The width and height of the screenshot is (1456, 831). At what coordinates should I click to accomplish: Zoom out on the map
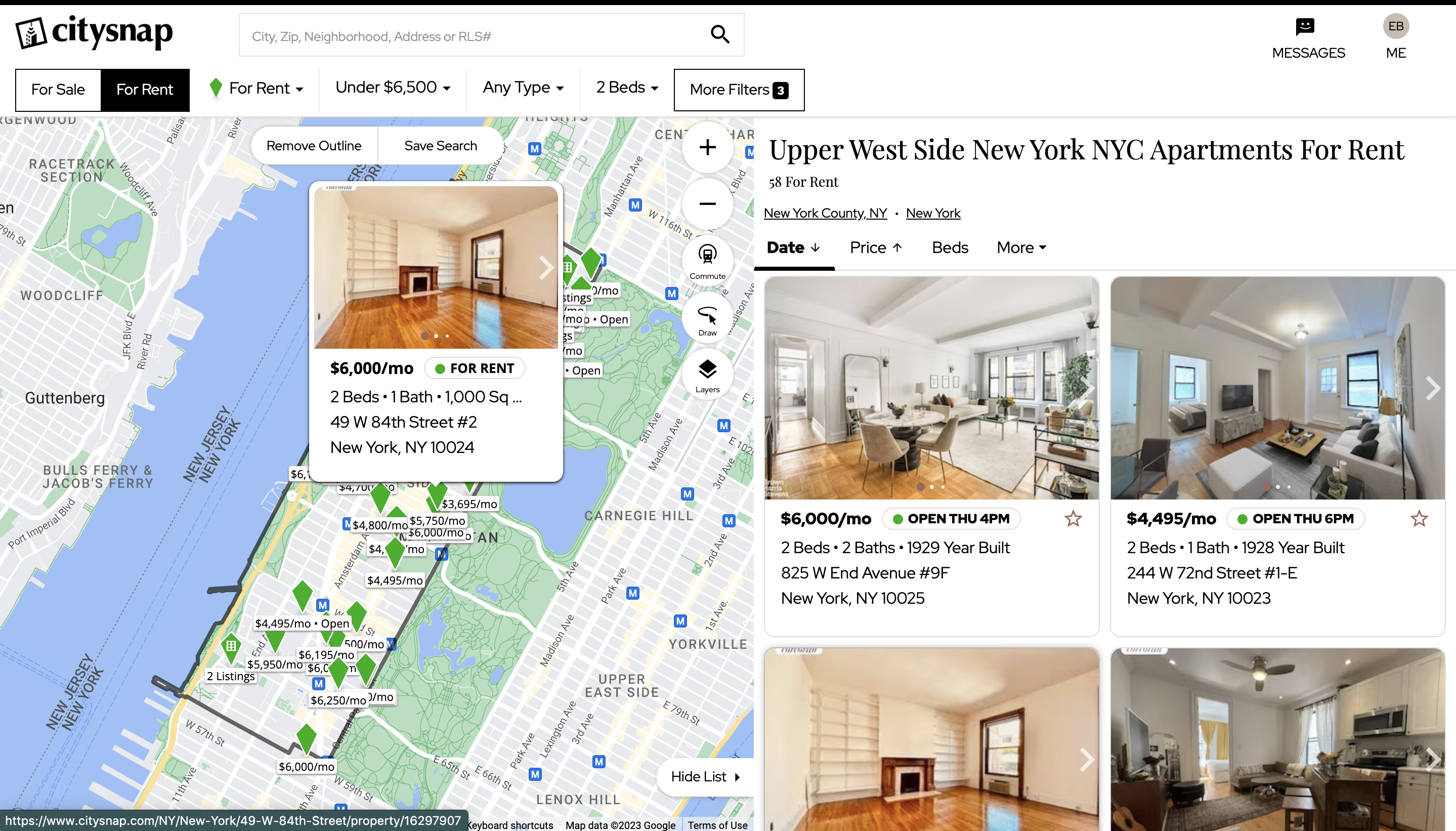pos(707,204)
